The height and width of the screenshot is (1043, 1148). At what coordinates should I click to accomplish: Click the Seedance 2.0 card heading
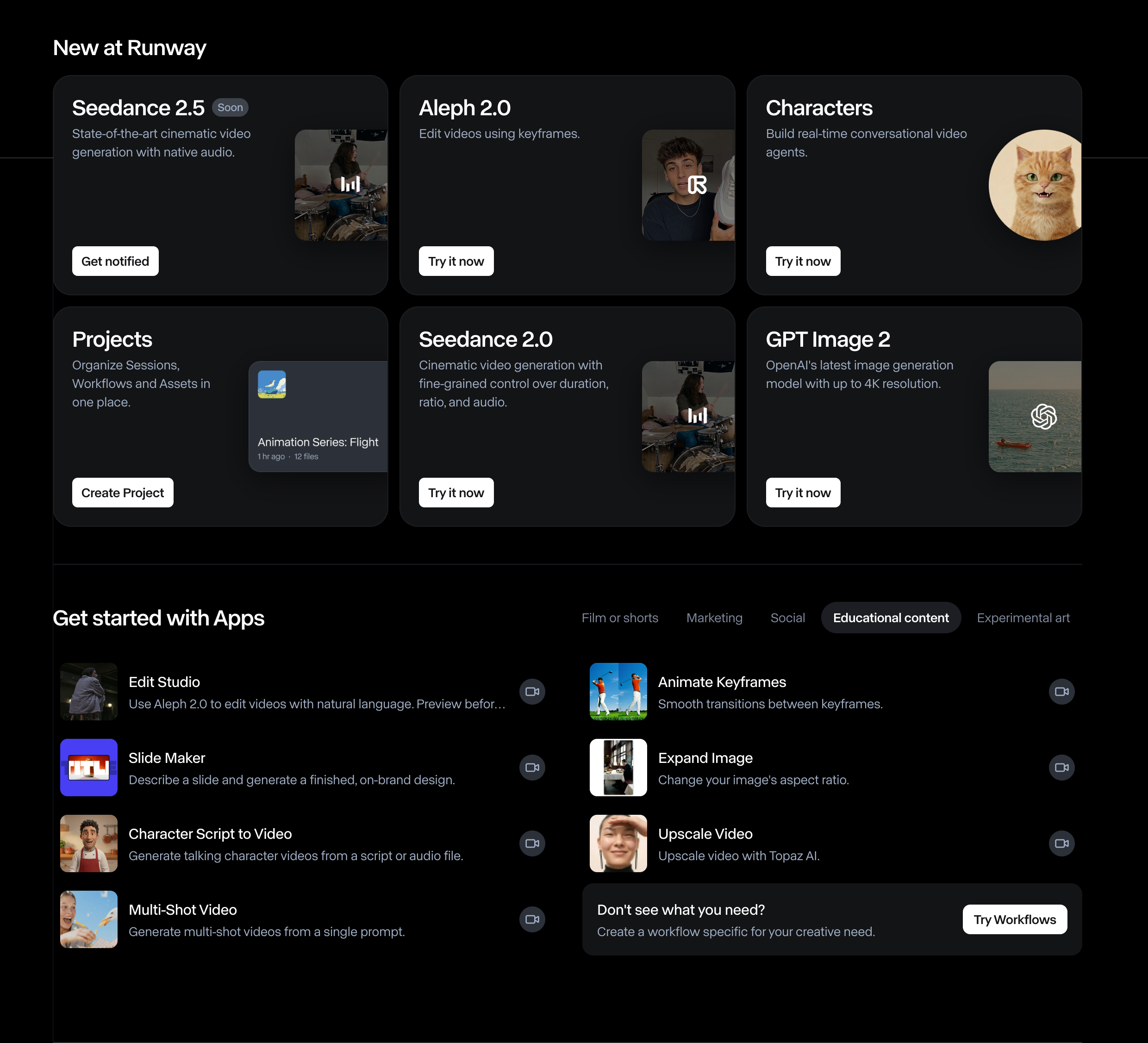pos(486,339)
